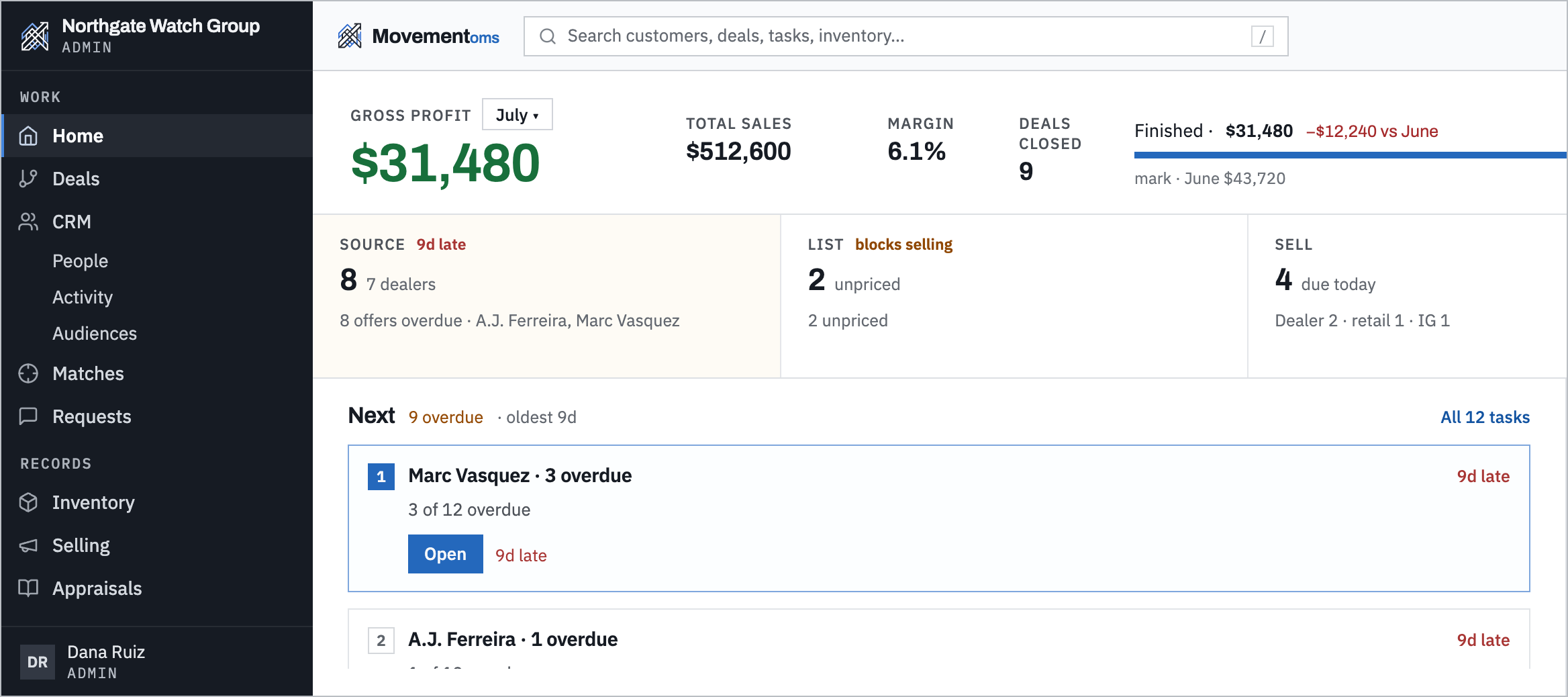The image size is (1568, 697).
Task: Click the blocks selling label
Action: [903, 244]
